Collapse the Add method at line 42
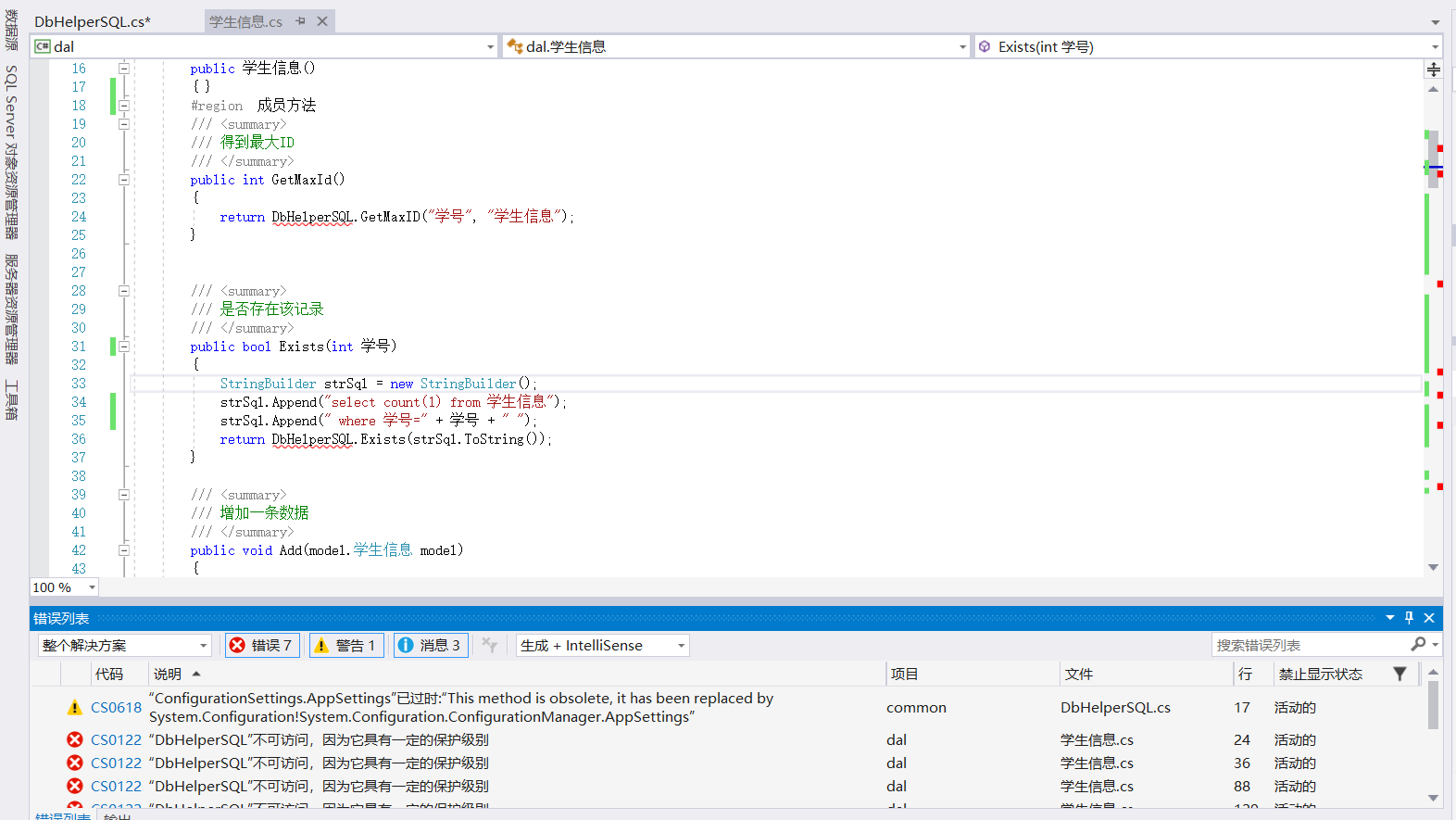The width and height of the screenshot is (1456, 820). (x=123, y=549)
